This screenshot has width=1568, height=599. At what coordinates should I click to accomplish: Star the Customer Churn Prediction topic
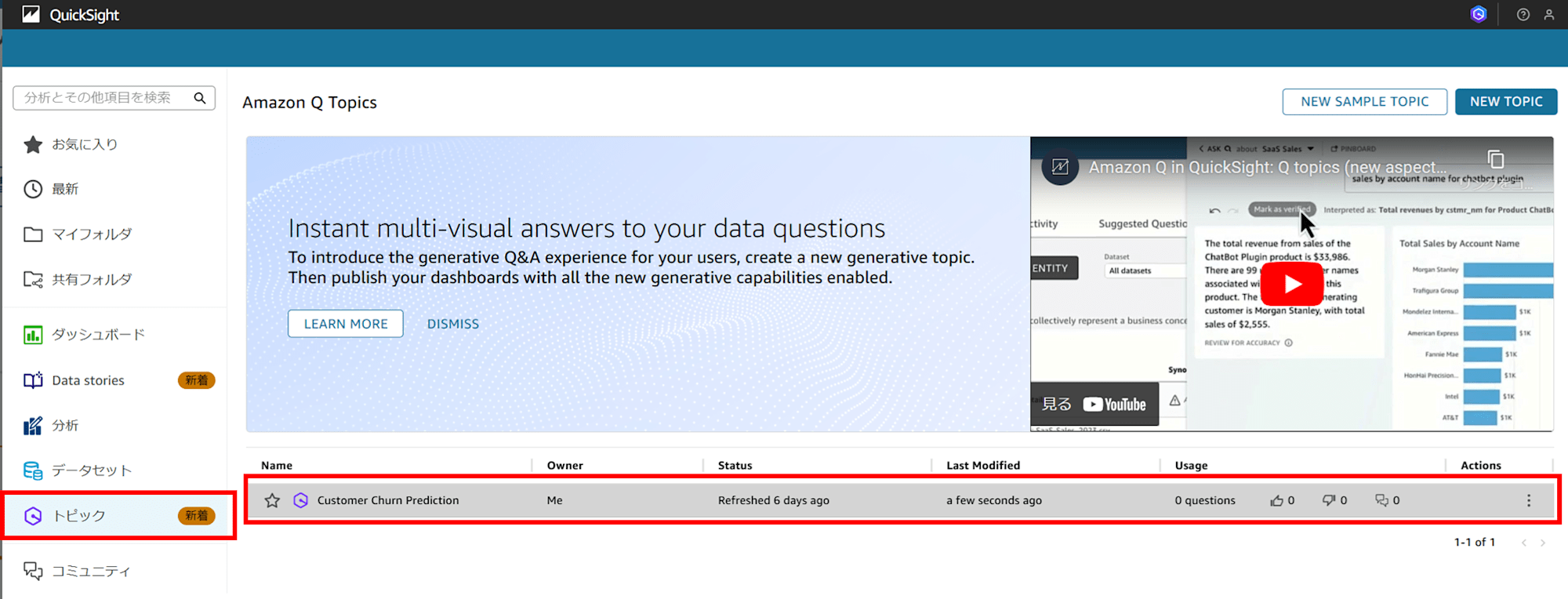[272, 500]
